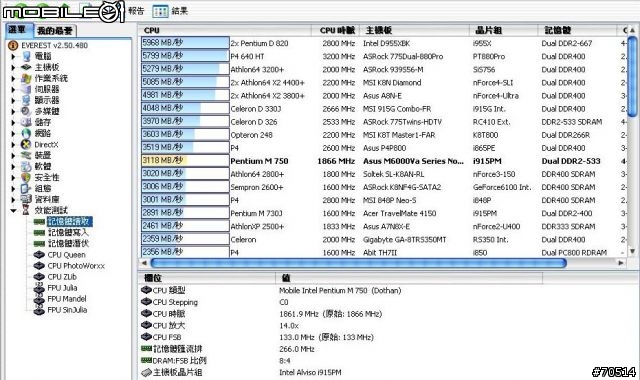This screenshot has width=640, height=380.
Task: Click the 5968 MB/秒 result bar
Action: (185, 43)
